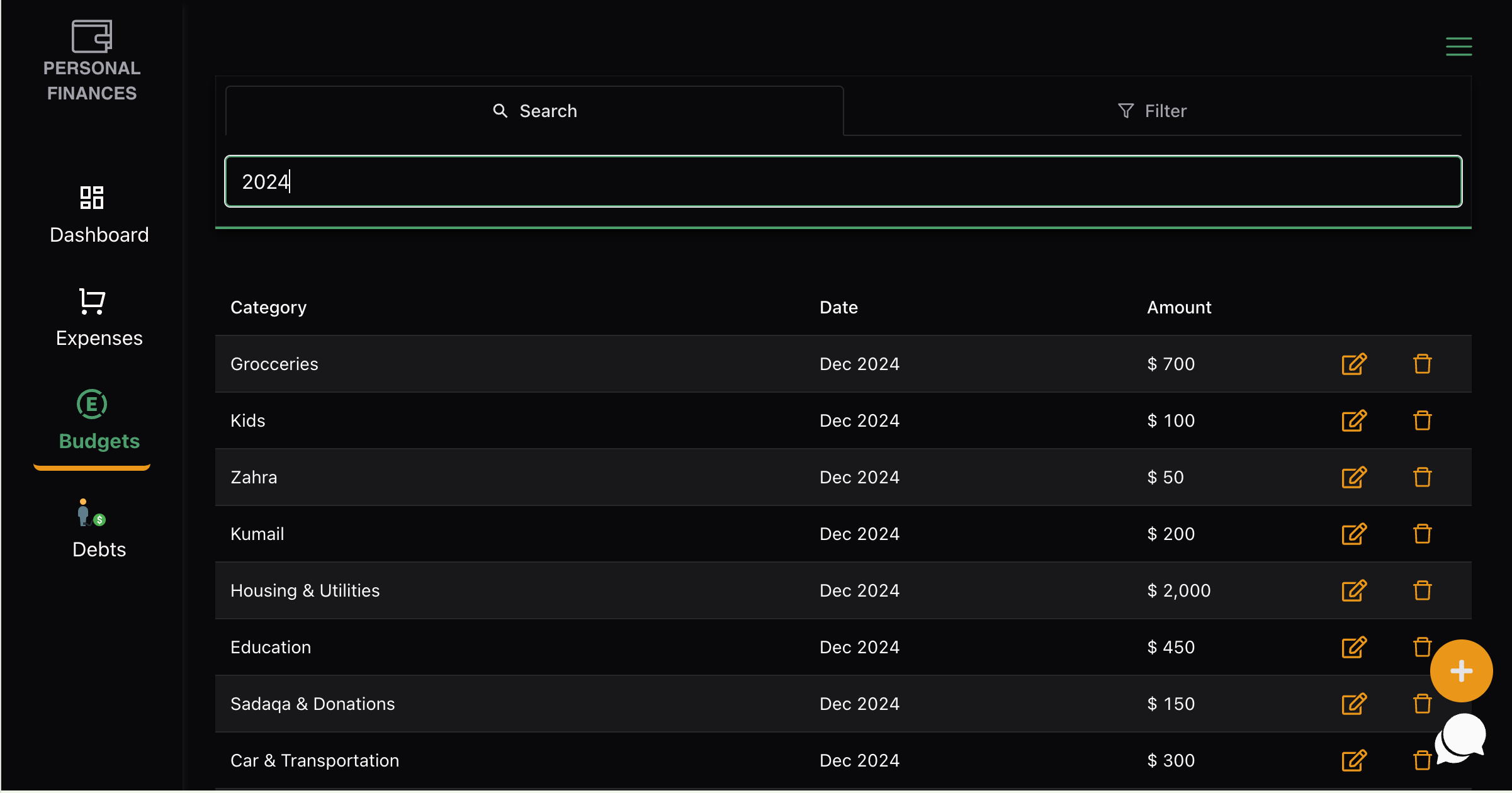1512x793 pixels.
Task: Click trash icon for Kumail budget
Action: coord(1422,534)
